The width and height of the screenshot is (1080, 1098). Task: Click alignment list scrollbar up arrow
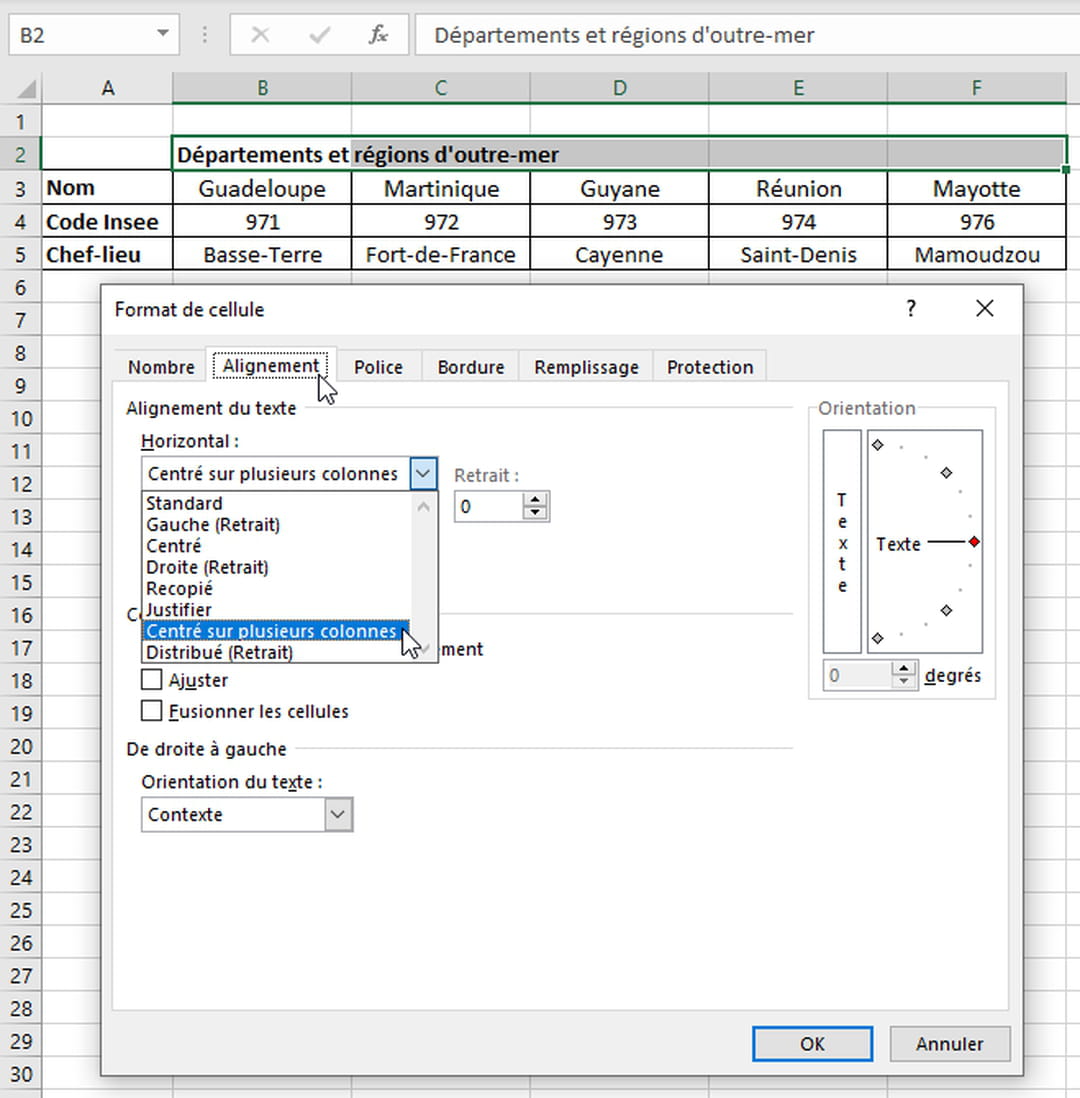point(423,506)
